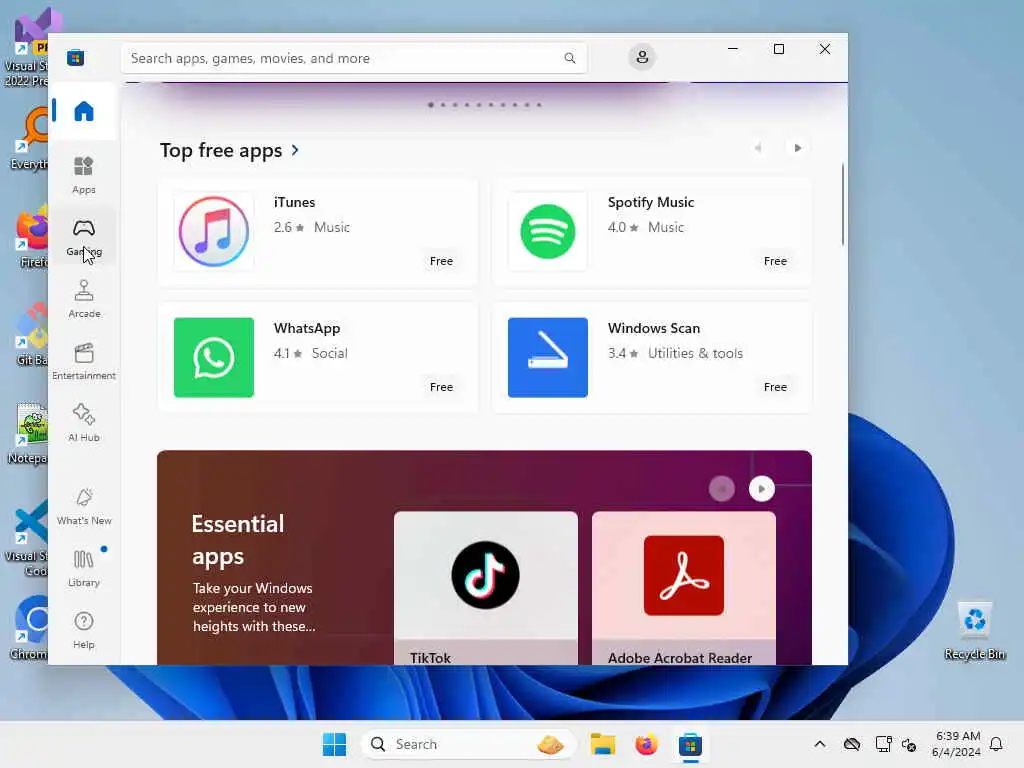Click the Spotify Music Free price label
Viewport: 1024px width, 768px height.
775,261
